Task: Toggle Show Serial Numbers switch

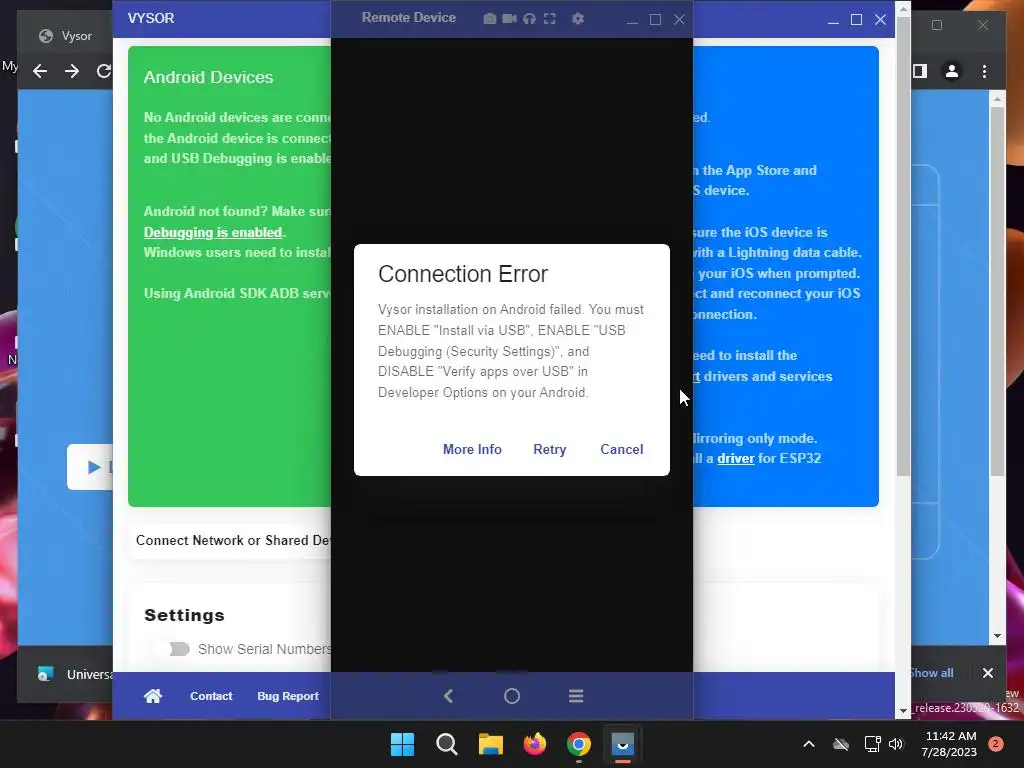Action: [179, 649]
